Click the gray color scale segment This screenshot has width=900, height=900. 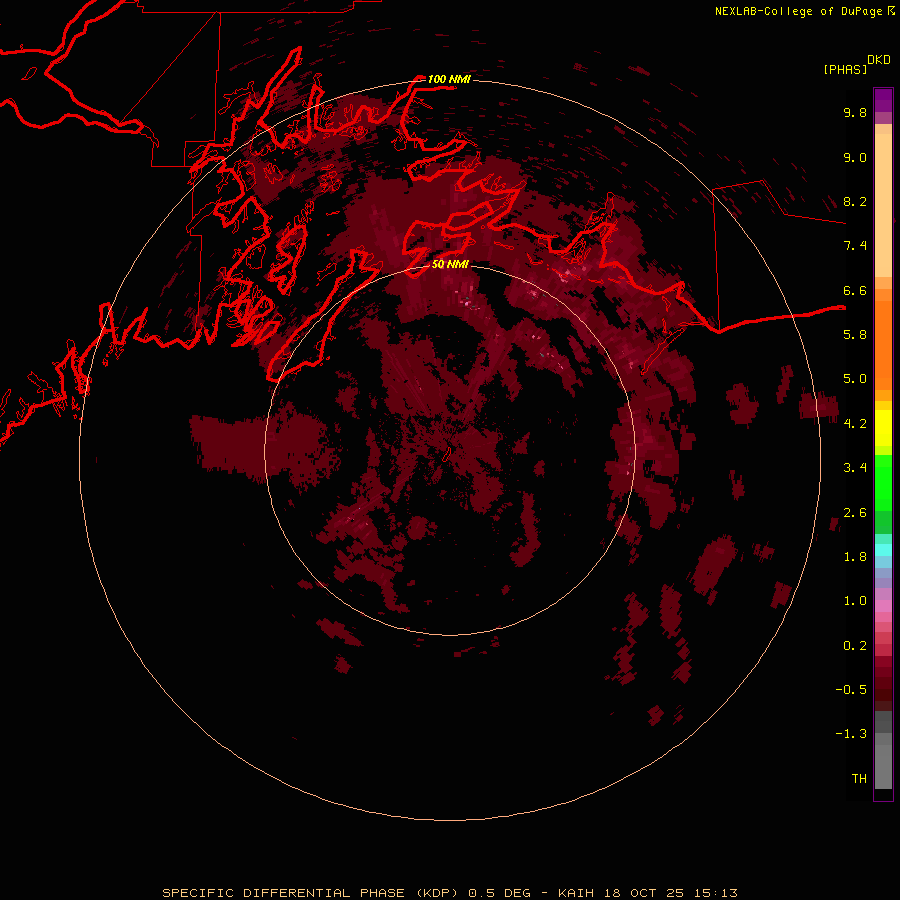(x=883, y=751)
